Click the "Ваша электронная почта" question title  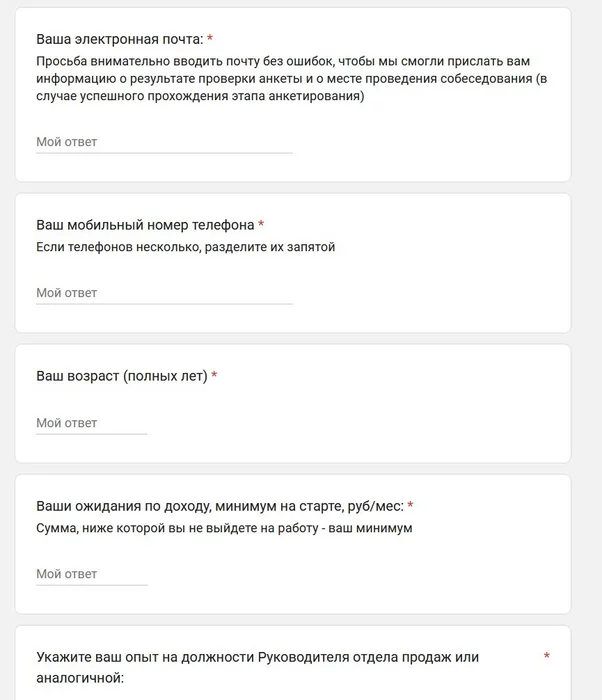coord(119,40)
